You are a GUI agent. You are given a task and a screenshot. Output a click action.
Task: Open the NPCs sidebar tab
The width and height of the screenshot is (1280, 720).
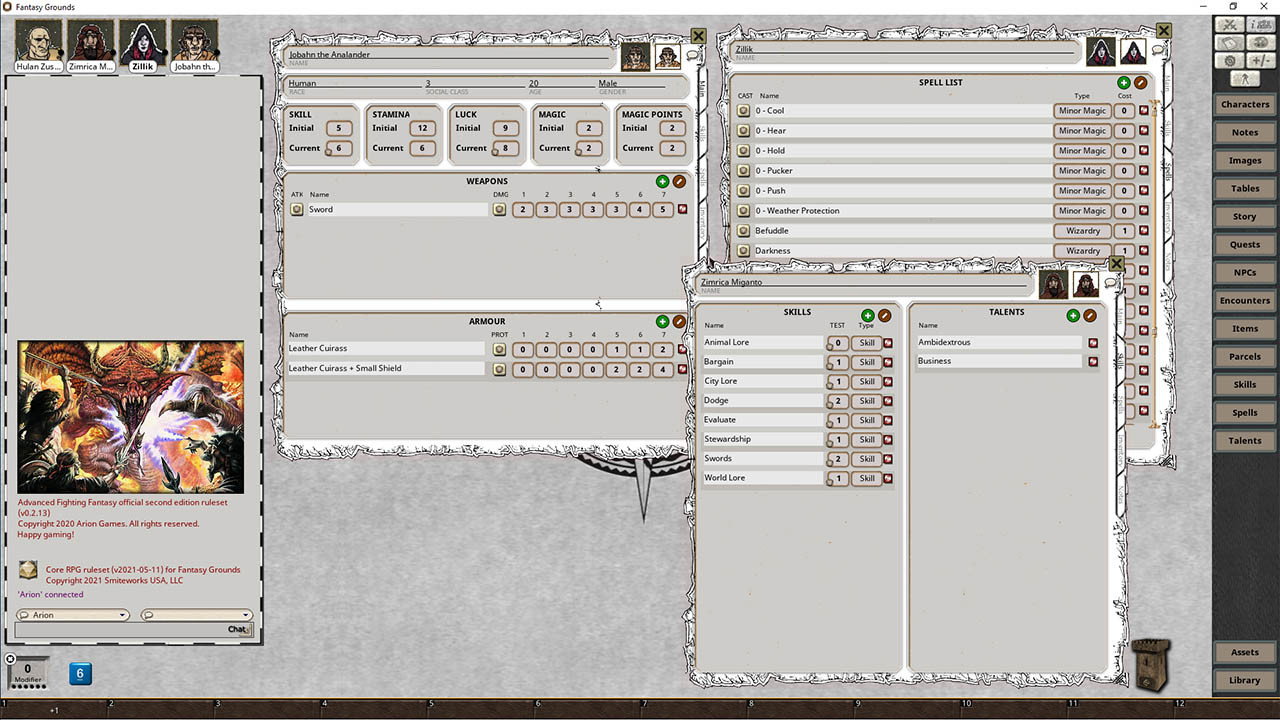(1244, 272)
